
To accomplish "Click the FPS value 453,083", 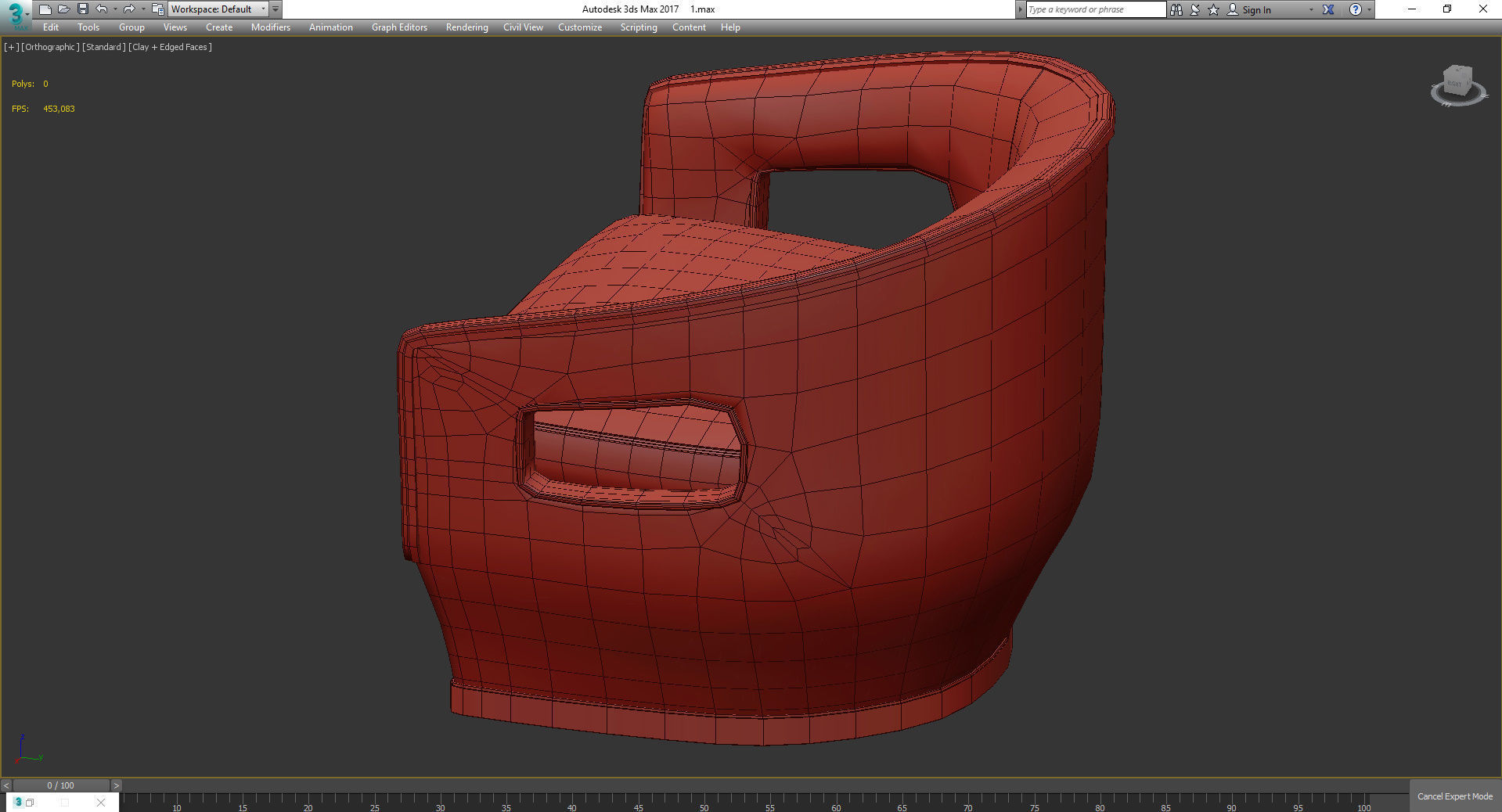I will click(59, 109).
